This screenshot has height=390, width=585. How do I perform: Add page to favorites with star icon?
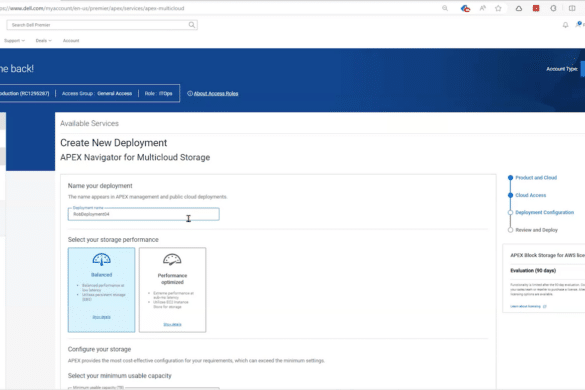coord(498,8)
